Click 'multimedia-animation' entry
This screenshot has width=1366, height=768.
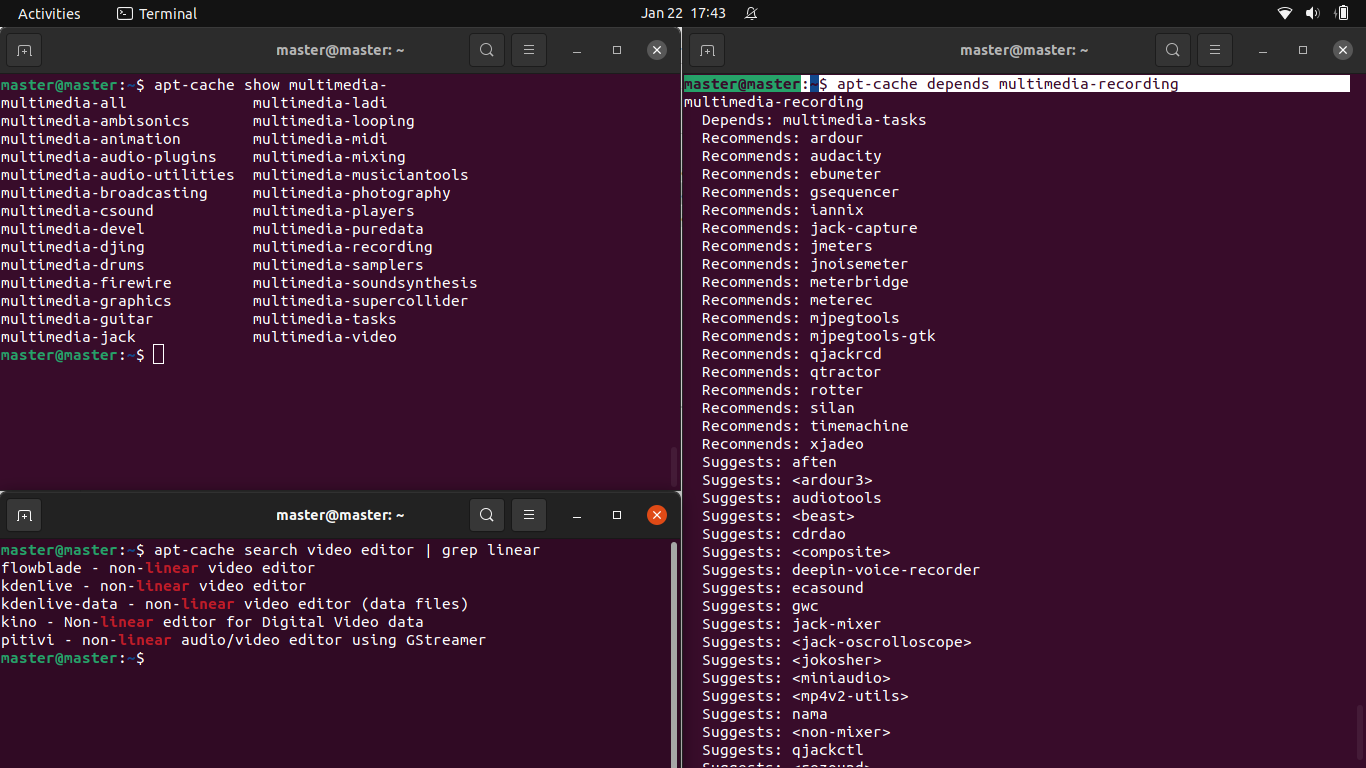point(91,139)
